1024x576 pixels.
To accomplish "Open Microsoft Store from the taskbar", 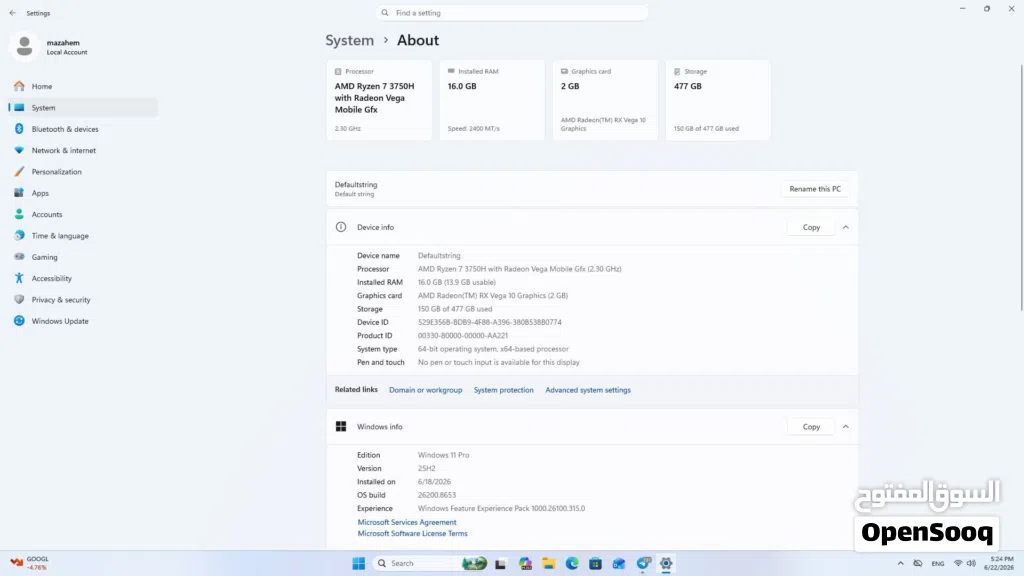I will (x=595, y=564).
